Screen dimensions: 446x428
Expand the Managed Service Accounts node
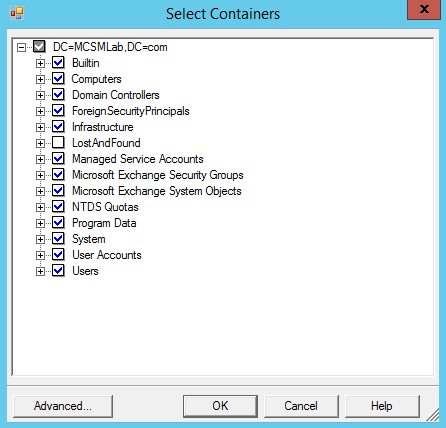point(40,159)
